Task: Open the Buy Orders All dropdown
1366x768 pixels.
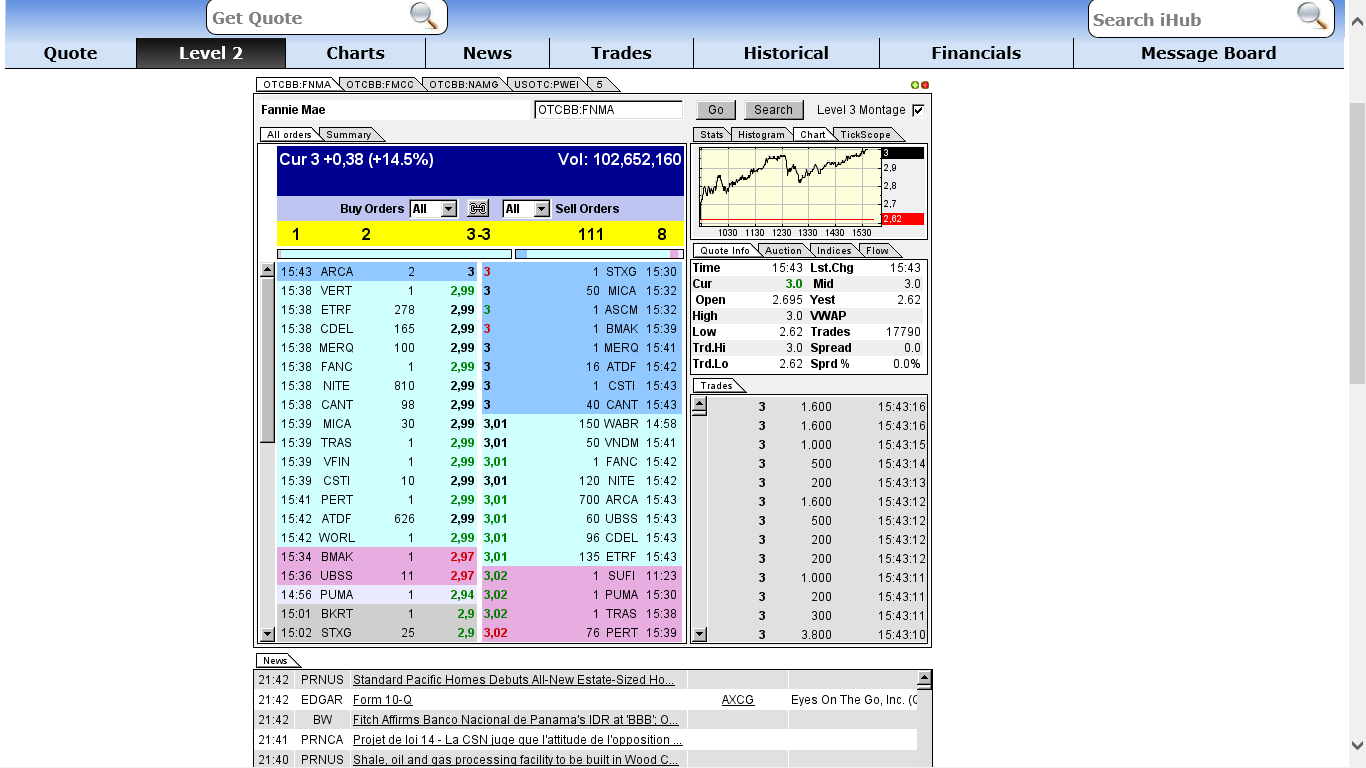Action: click(448, 209)
